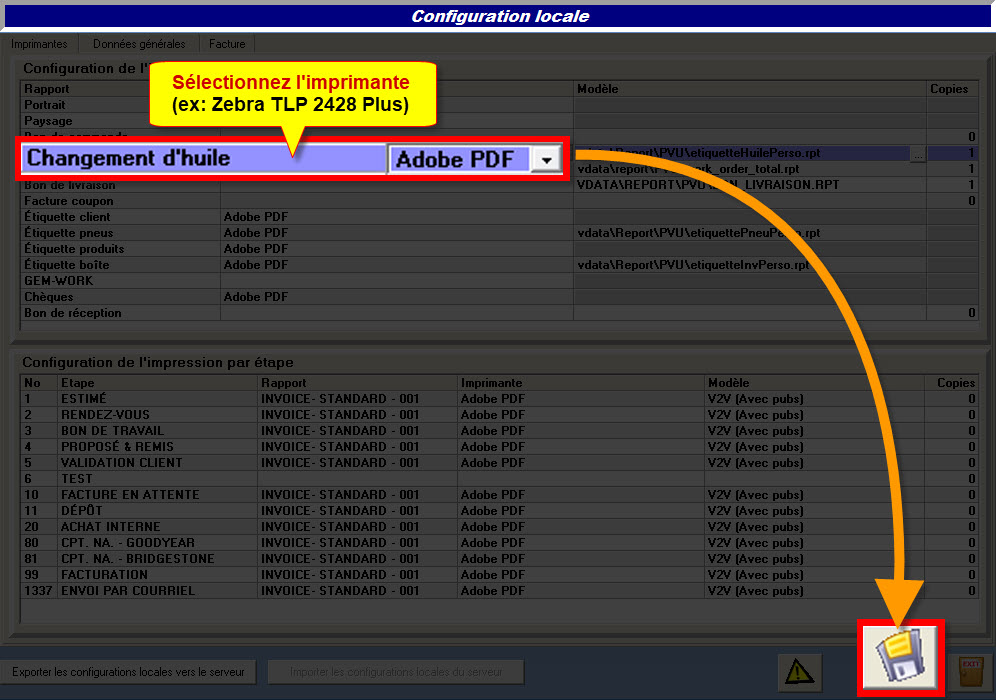Viewport: 996px width, 700px height.
Task: Open the Données générales tab
Action: 139,44
